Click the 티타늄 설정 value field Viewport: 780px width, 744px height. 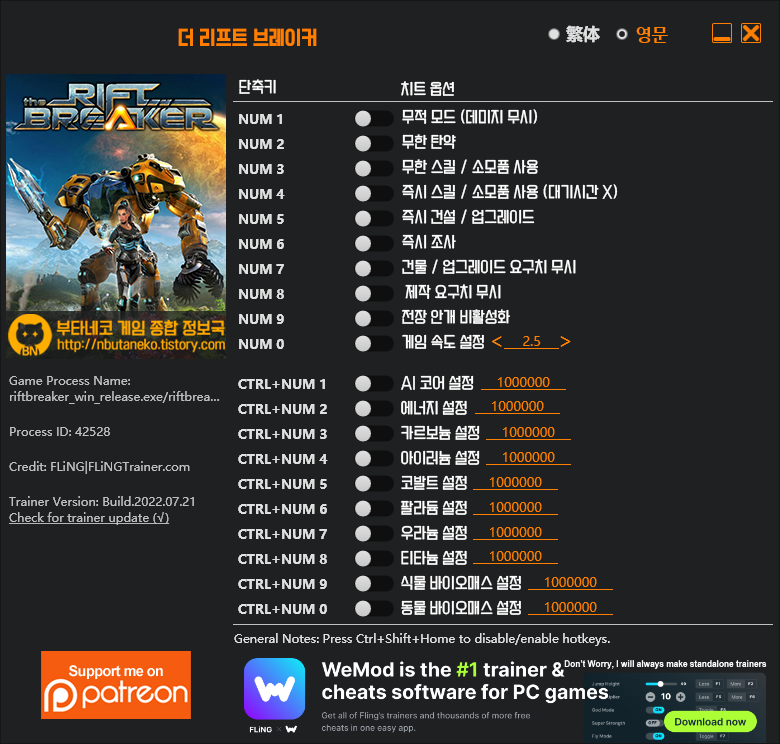[x=515, y=557]
